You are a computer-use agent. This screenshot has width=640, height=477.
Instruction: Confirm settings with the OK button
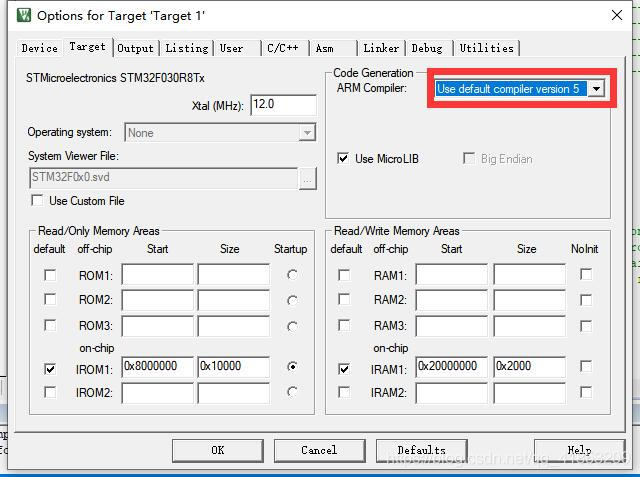(218, 450)
